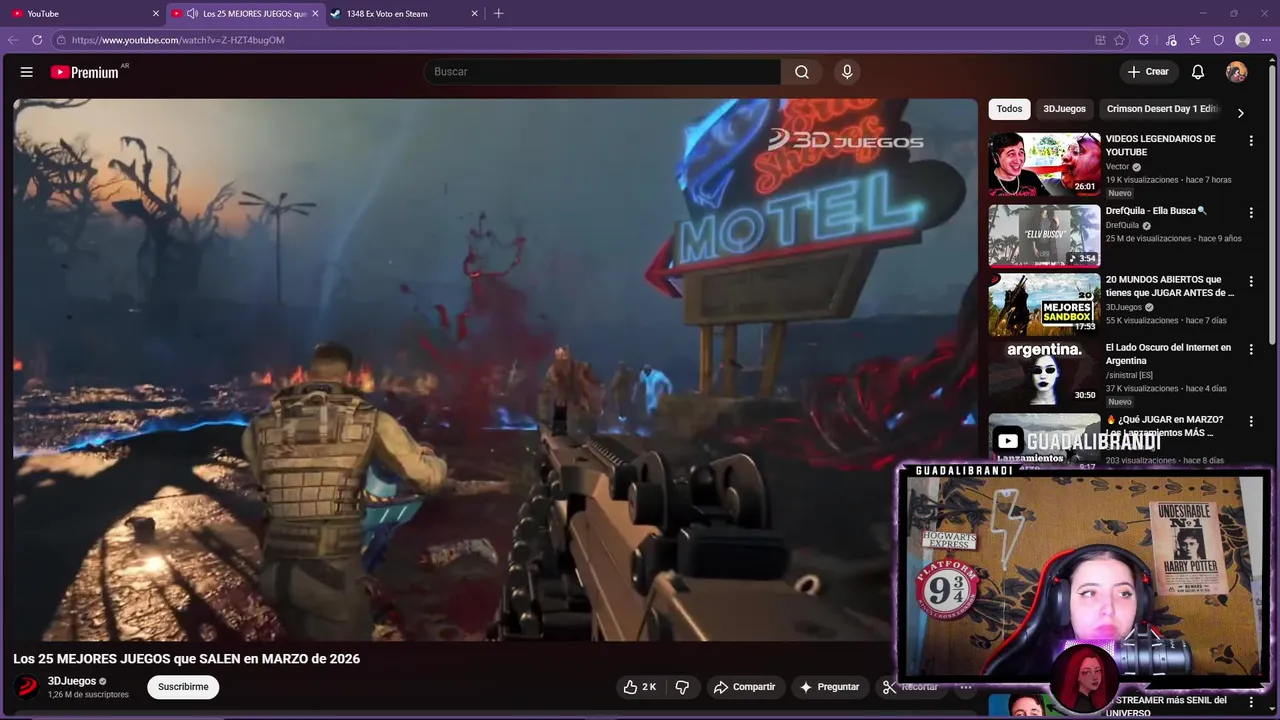The image size is (1280, 720).
Task: Close the first YouTube tab
Action: tap(155, 14)
